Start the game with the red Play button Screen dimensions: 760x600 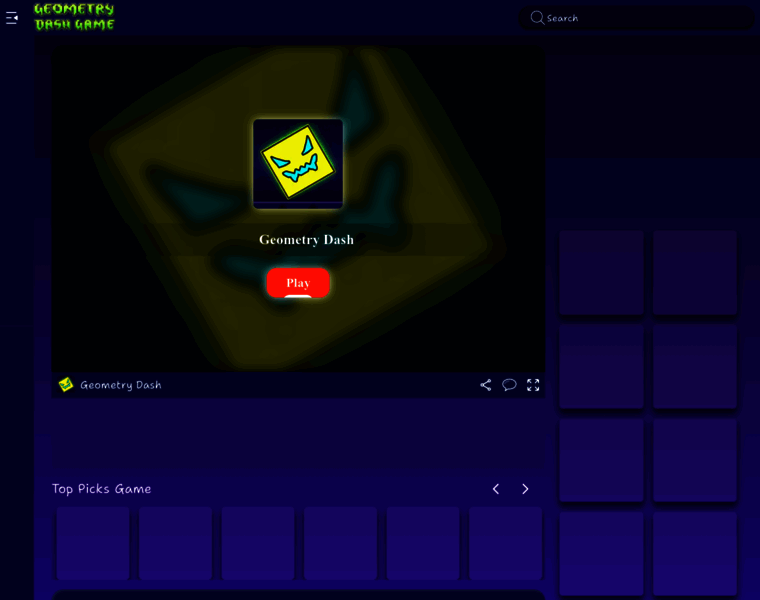298,283
